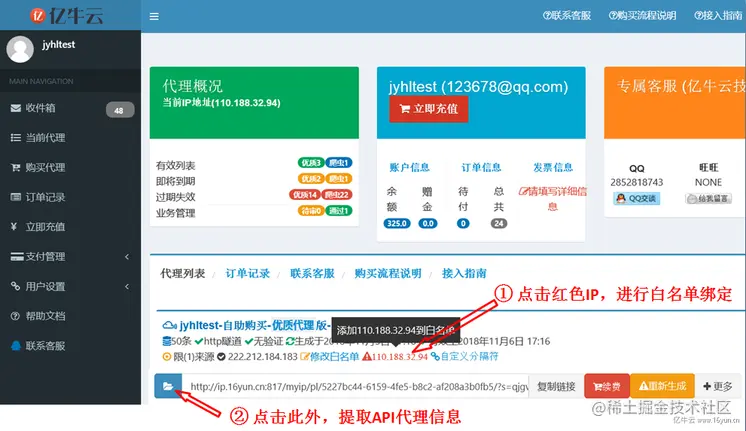Click 优质14 badge in 过期失效 row
Screen dimensions: 746x431
coord(305,195)
